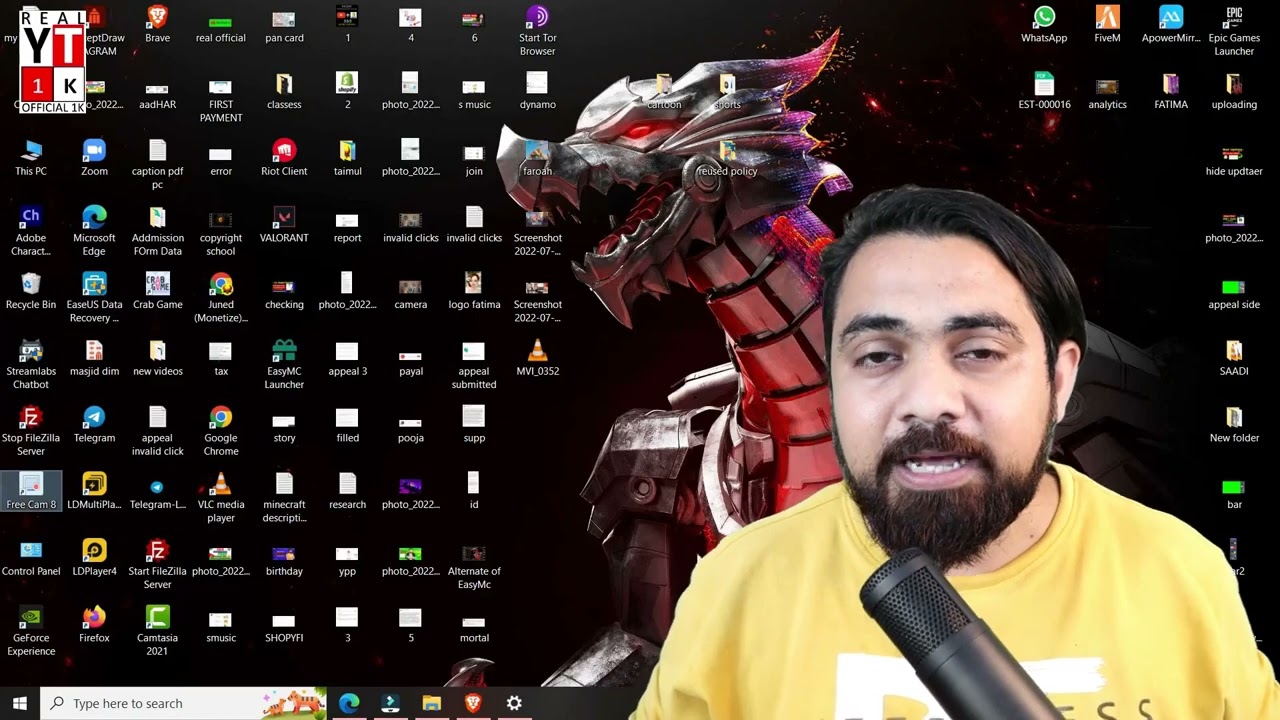Select the Brave shortcut on the desktop

(x=157, y=25)
